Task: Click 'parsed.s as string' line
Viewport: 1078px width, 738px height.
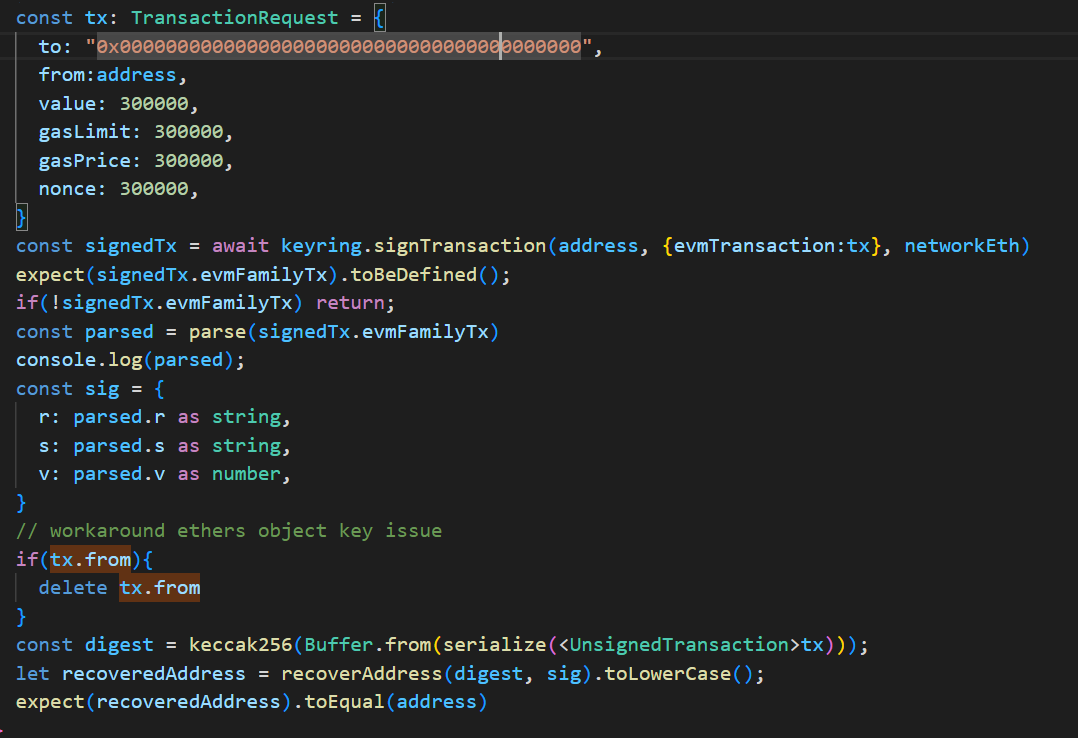Action: (164, 446)
